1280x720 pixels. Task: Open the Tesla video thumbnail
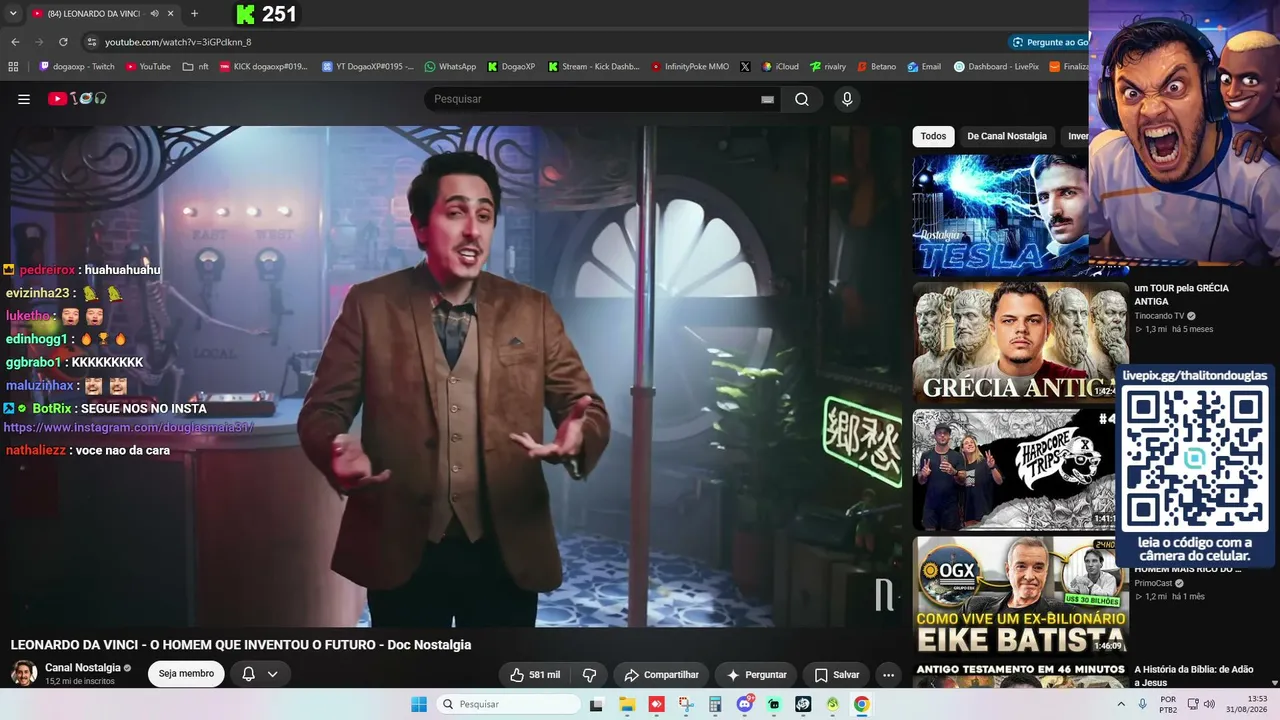point(1002,215)
